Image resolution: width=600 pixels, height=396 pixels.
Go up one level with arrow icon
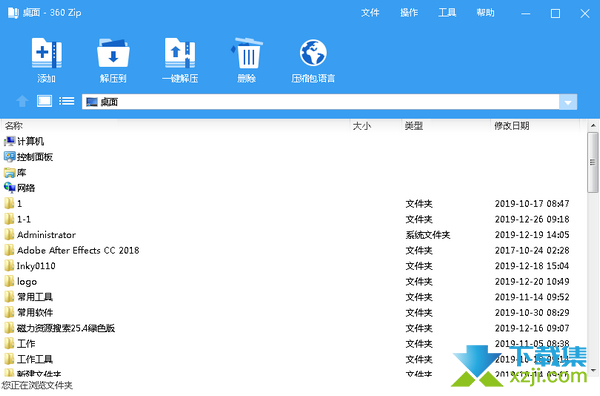point(22,101)
